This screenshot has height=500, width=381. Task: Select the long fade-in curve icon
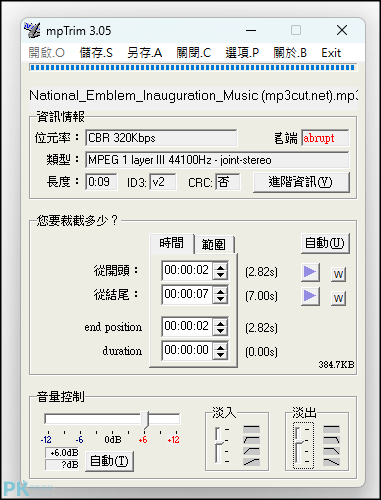click(251, 462)
